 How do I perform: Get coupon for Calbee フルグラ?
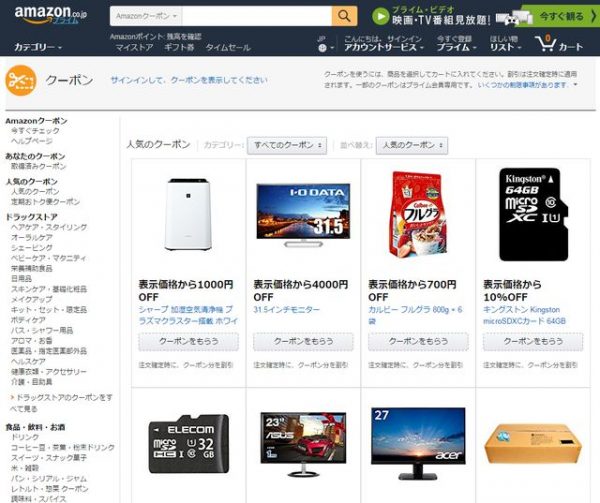(418, 342)
